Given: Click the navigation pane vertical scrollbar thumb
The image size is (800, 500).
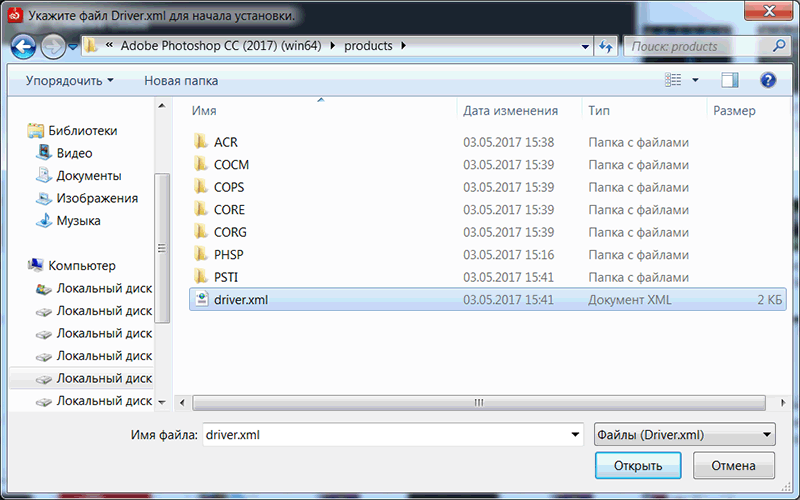Looking at the screenshot, I should point(162,248).
